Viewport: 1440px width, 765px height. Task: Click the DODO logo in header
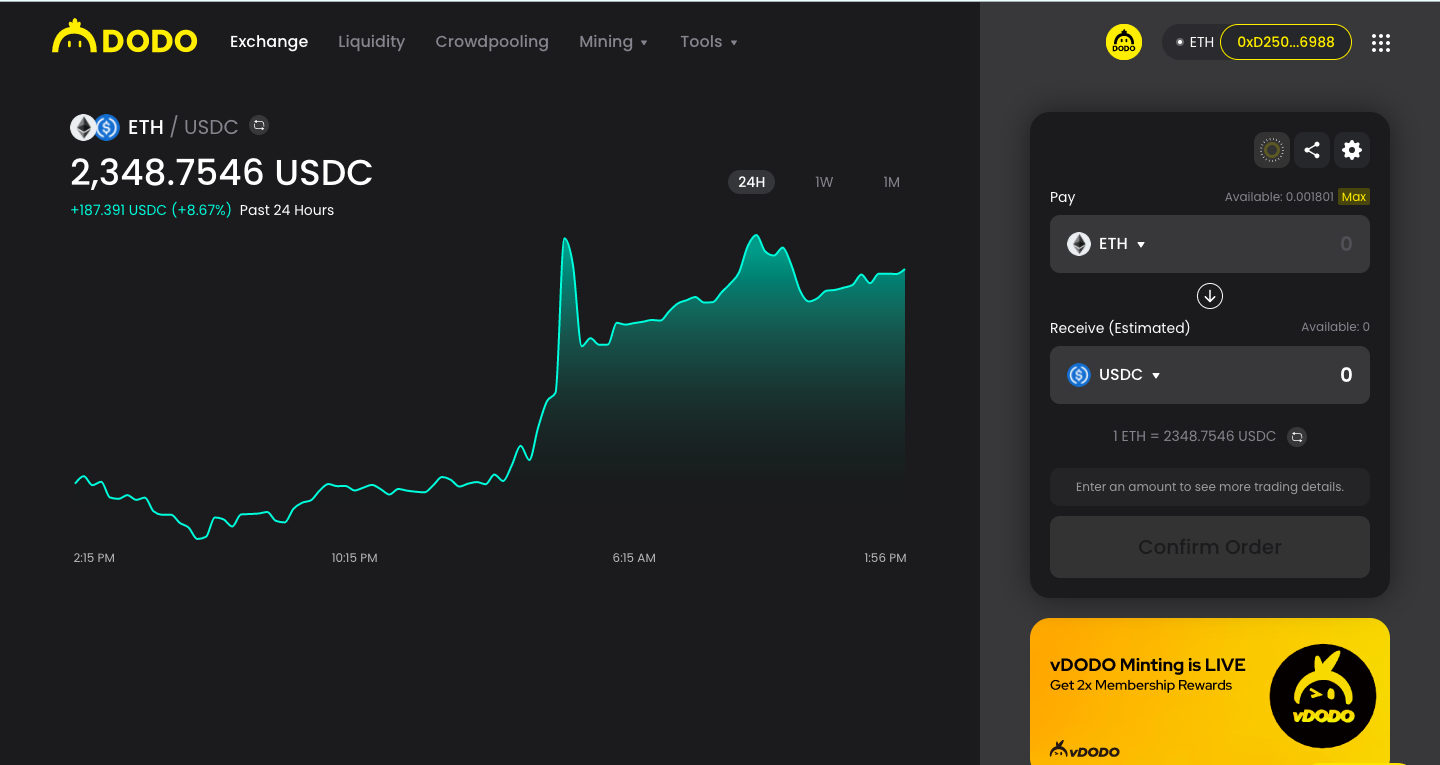click(125, 38)
